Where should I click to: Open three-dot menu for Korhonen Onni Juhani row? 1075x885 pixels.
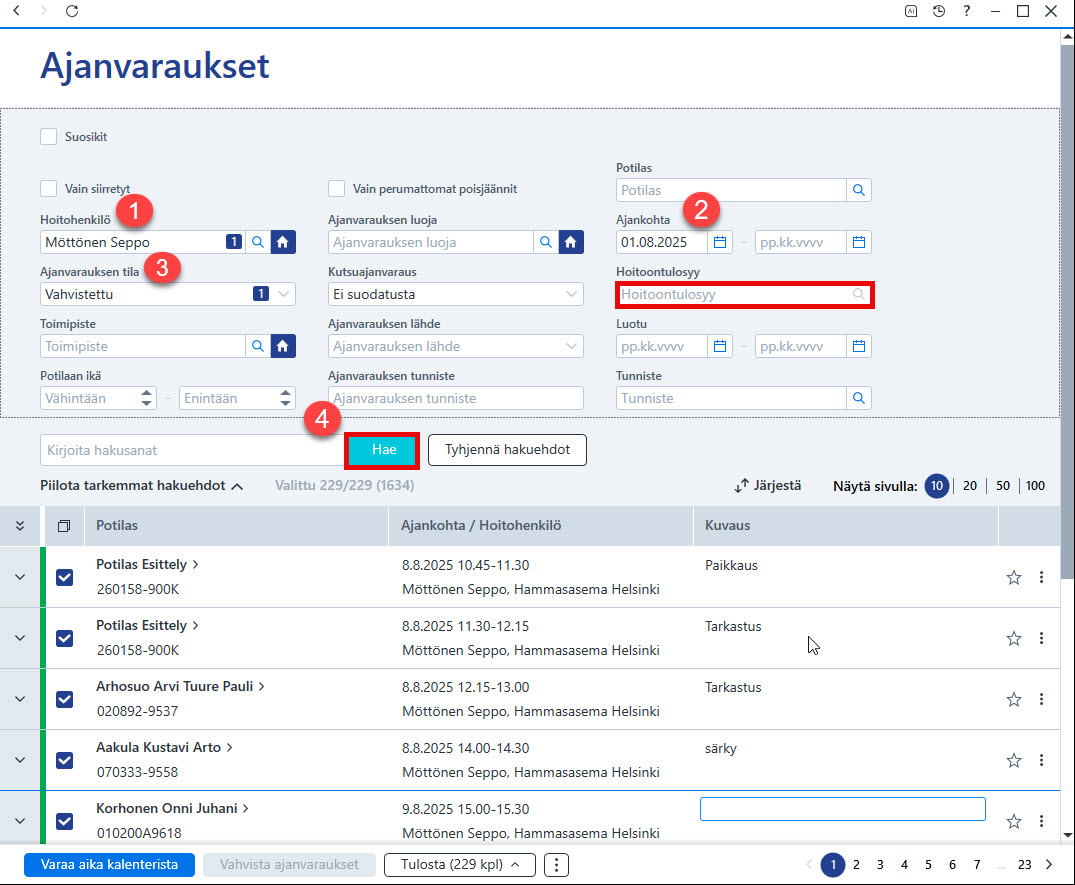1041,821
